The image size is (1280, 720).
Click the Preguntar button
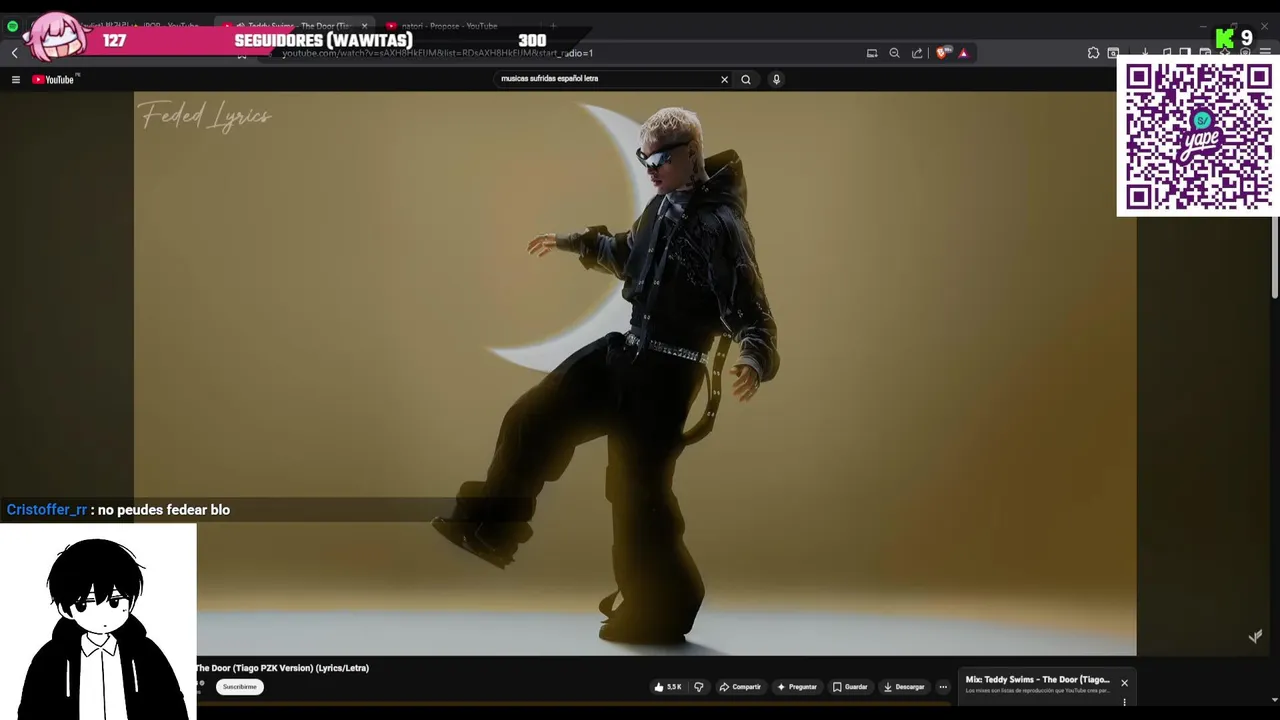click(797, 687)
